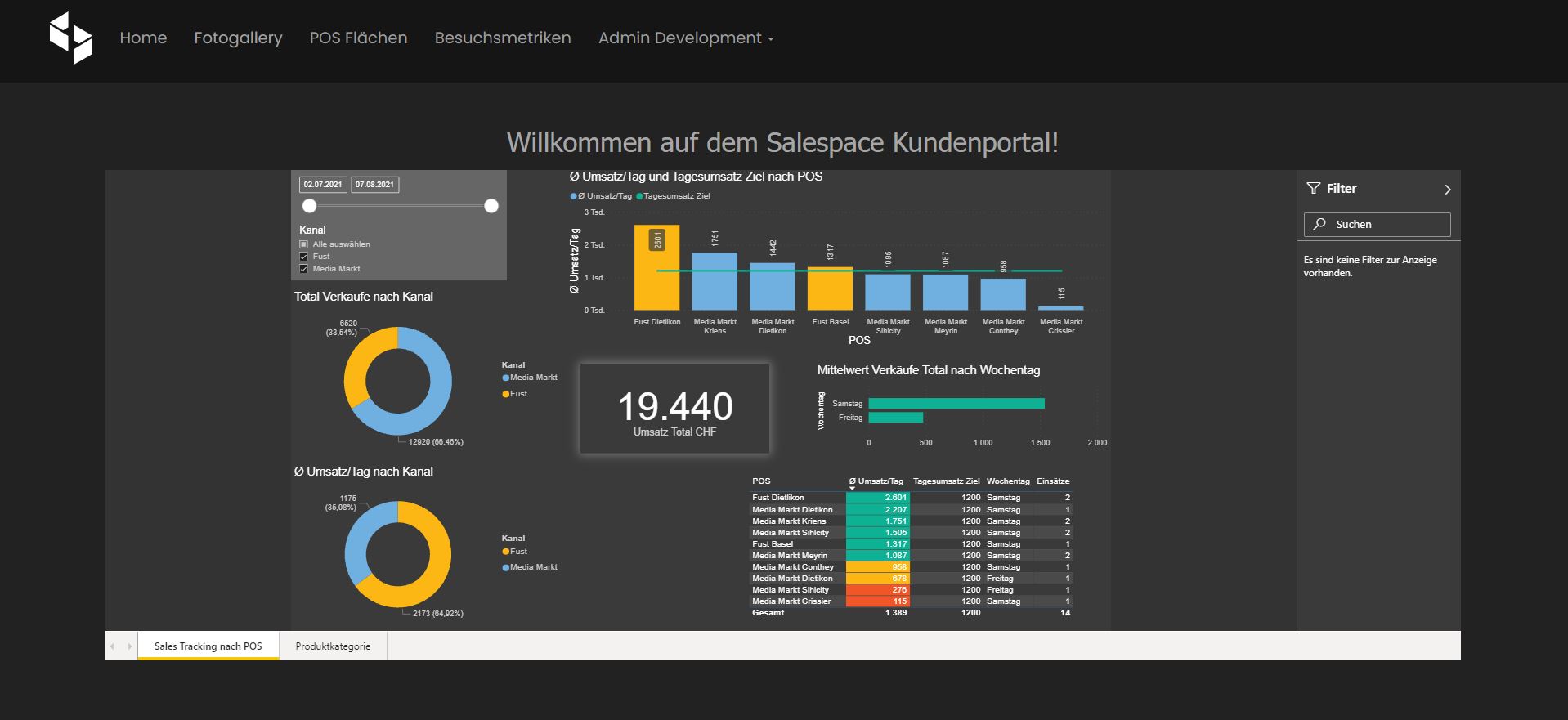Select the Freitag bar in weekday chart
1568x720 pixels.
click(x=896, y=418)
